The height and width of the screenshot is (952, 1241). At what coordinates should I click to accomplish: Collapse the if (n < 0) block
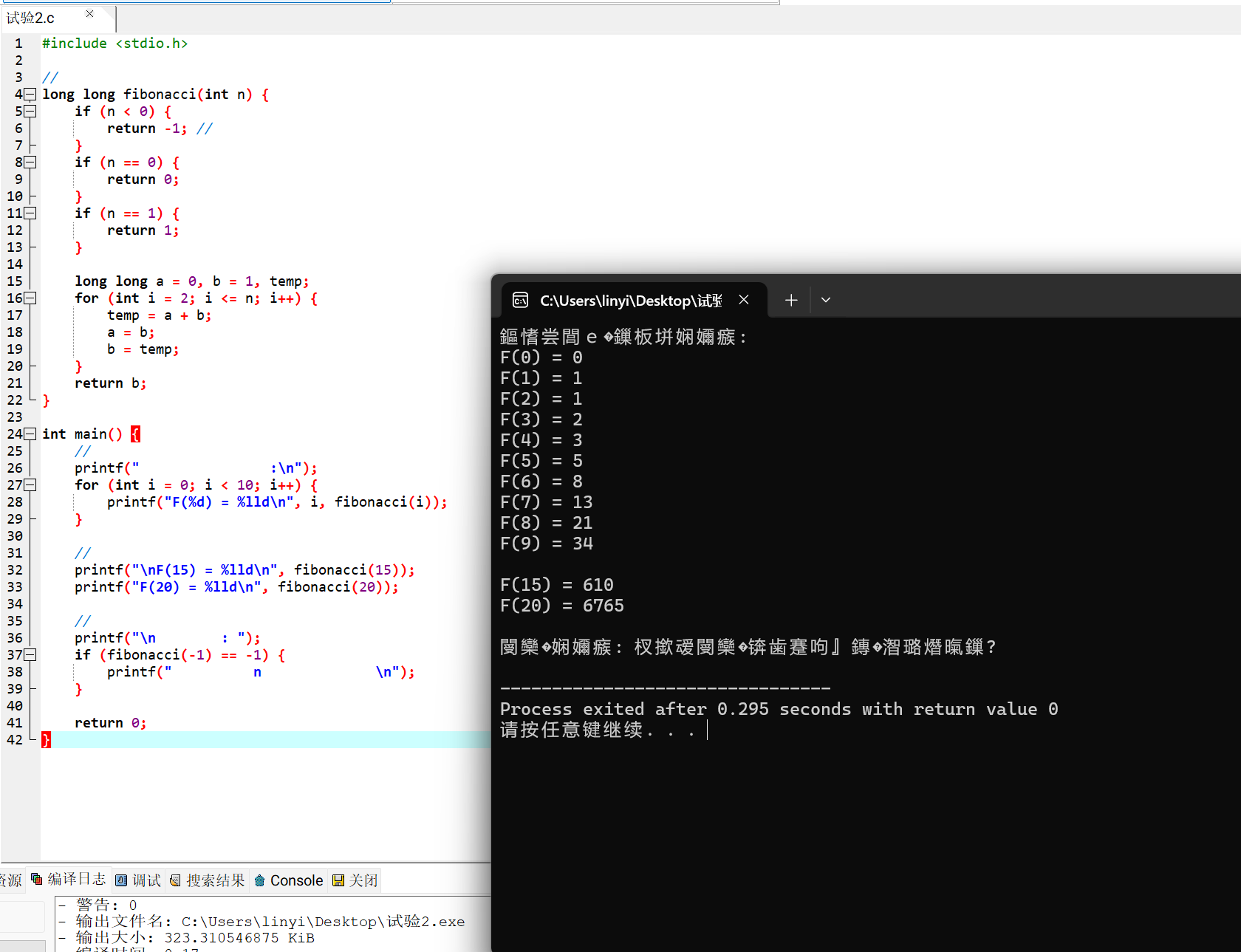click(x=30, y=112)
